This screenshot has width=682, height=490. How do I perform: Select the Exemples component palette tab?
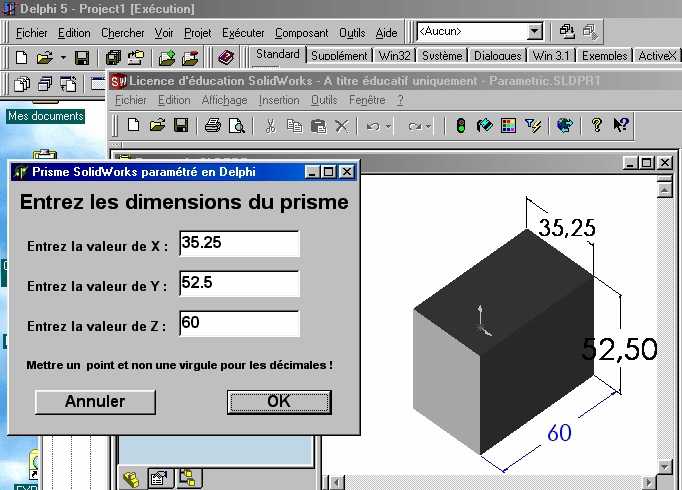pos(605,56)
